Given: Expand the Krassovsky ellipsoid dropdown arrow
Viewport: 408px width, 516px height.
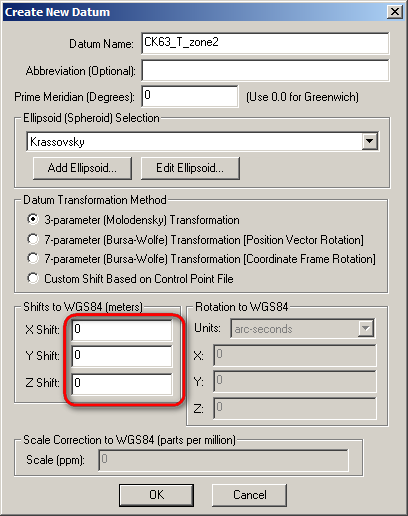Looking at the screenshot, I should 369,141.
